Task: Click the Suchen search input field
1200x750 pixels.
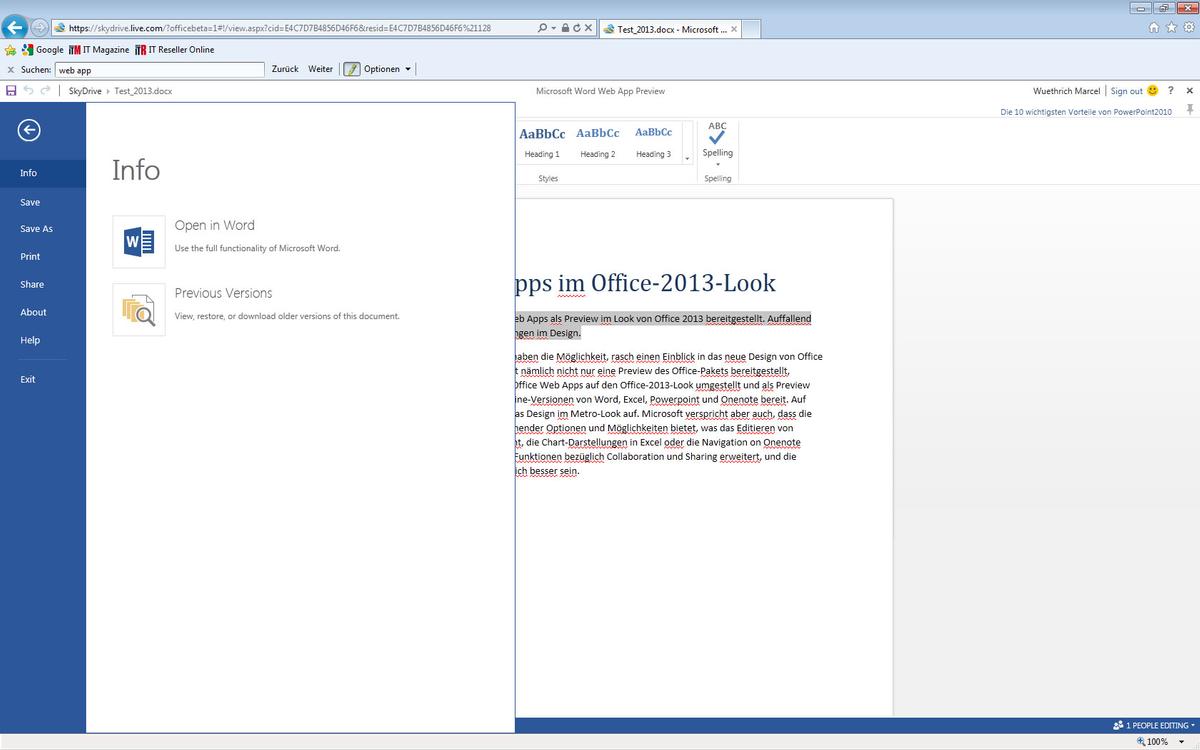Action: 160,70
